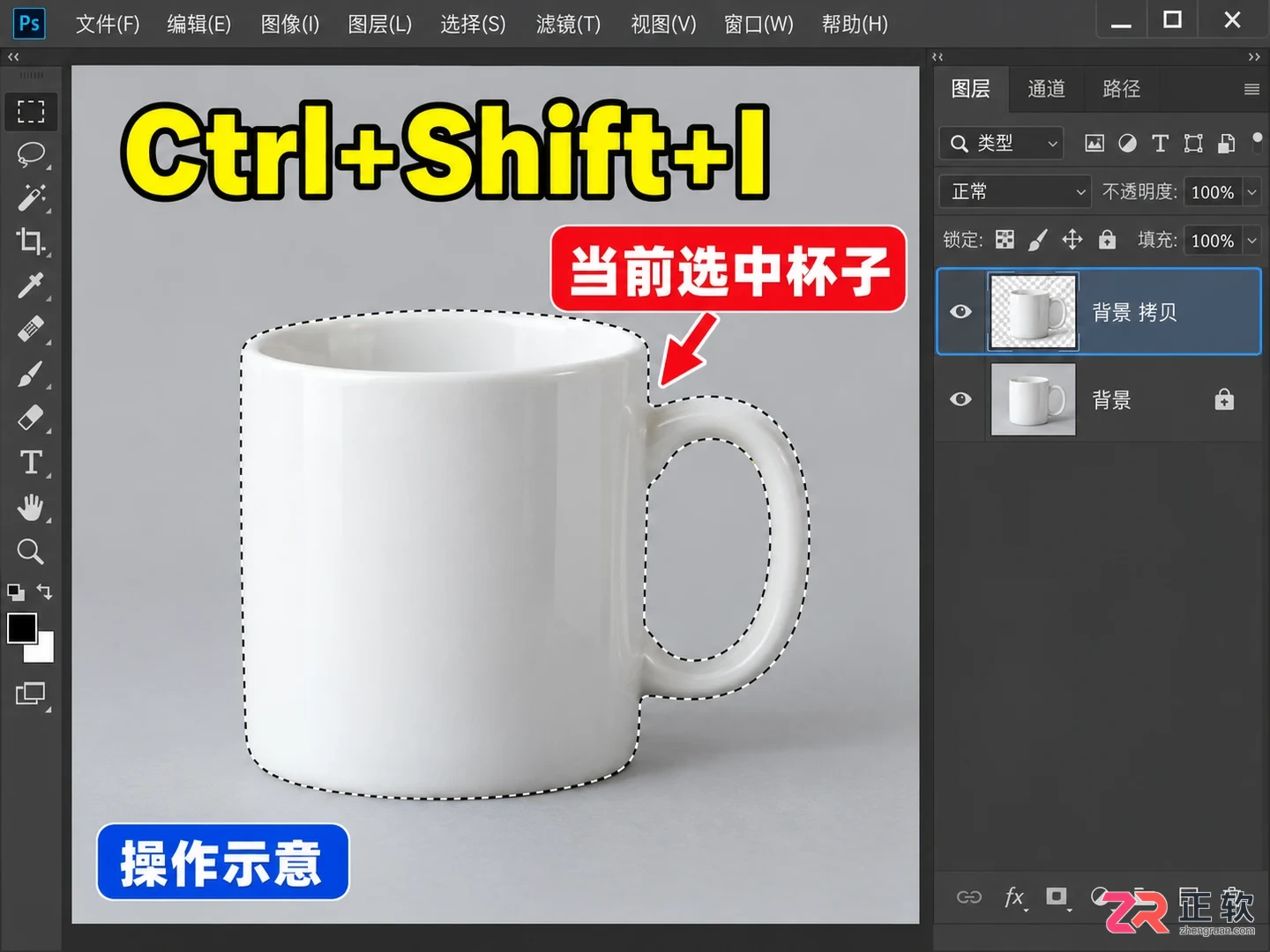
Task: Toggle lock position move icon
Action: [x=1072, y=240]
